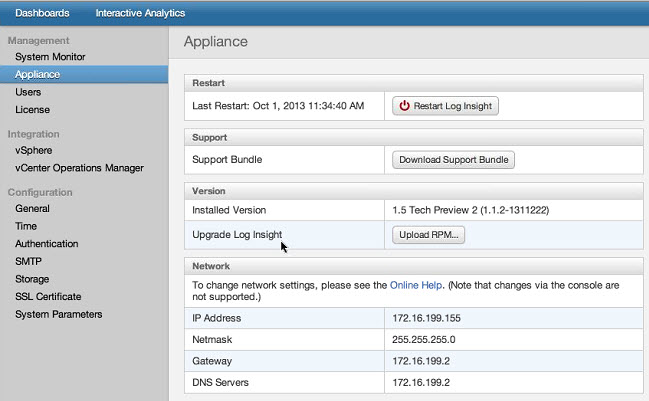Open vCenter Operations Manager integration
649x401 pixels.
click(x=79, y=168)
